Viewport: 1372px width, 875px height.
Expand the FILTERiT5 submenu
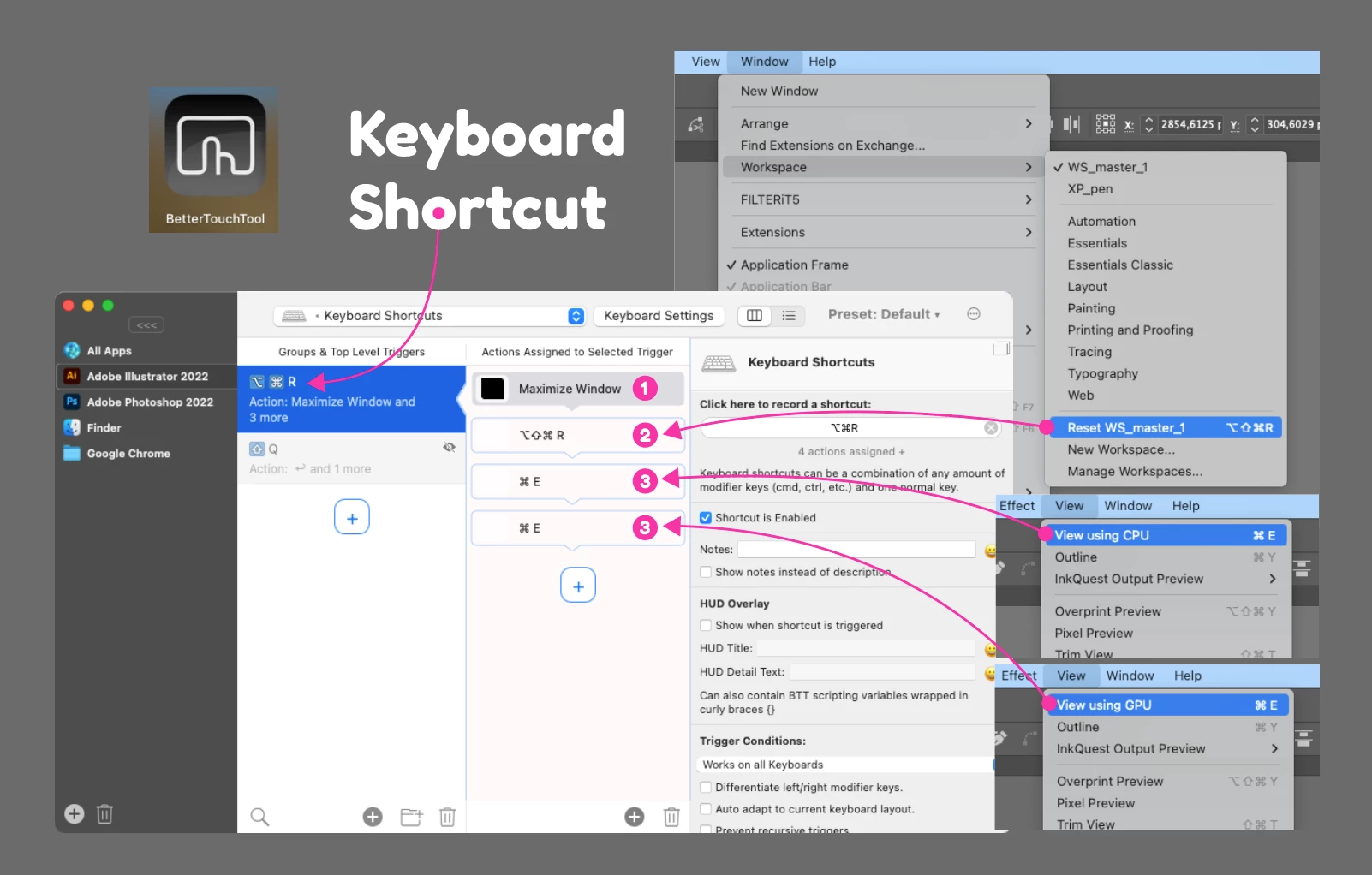coord(883,199)
